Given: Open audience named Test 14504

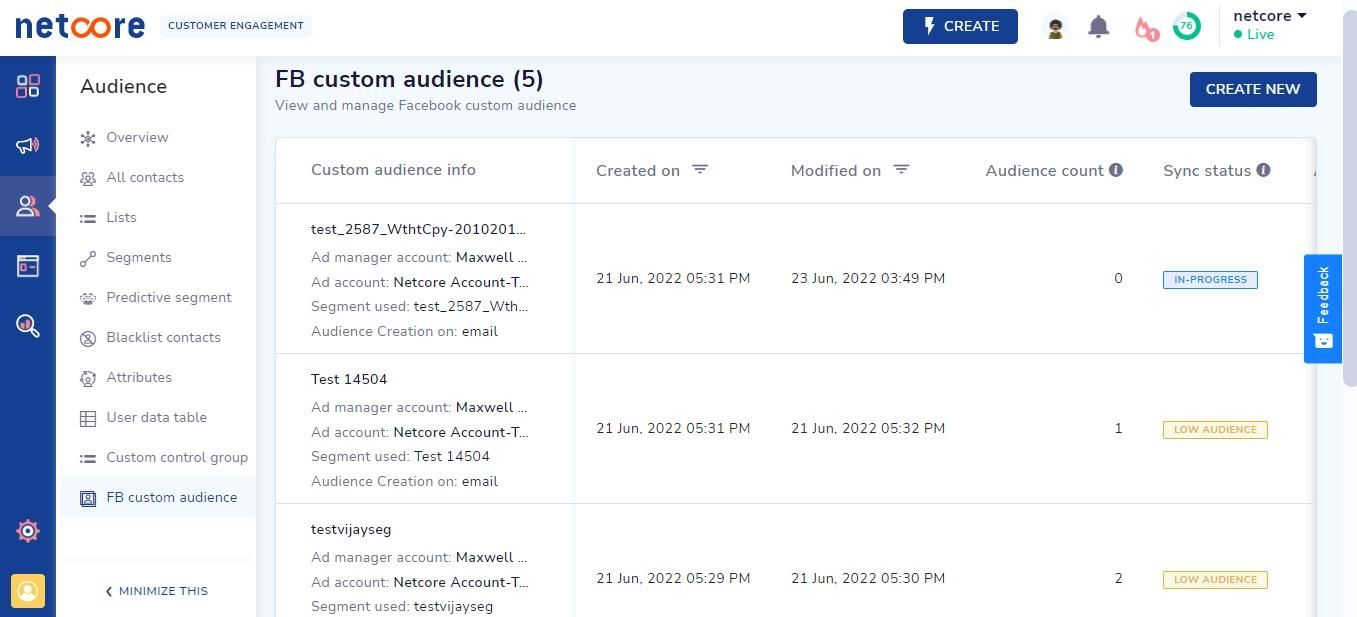Looking at the screenshot, I should 349,379.
